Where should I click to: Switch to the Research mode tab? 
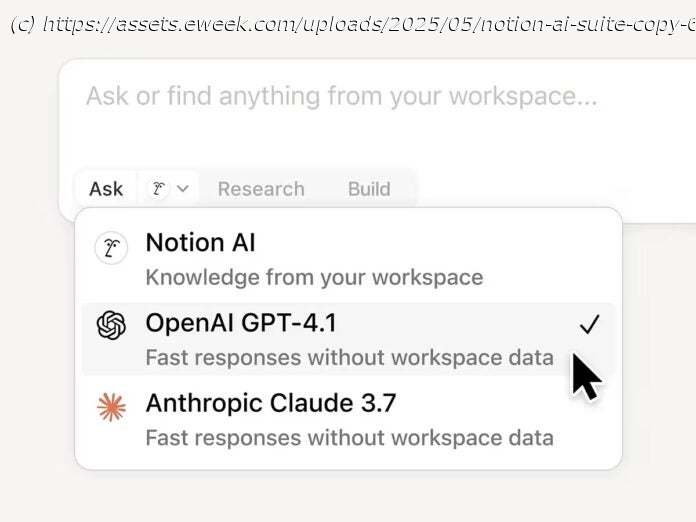pyautogui.click(x=261, y=188)
